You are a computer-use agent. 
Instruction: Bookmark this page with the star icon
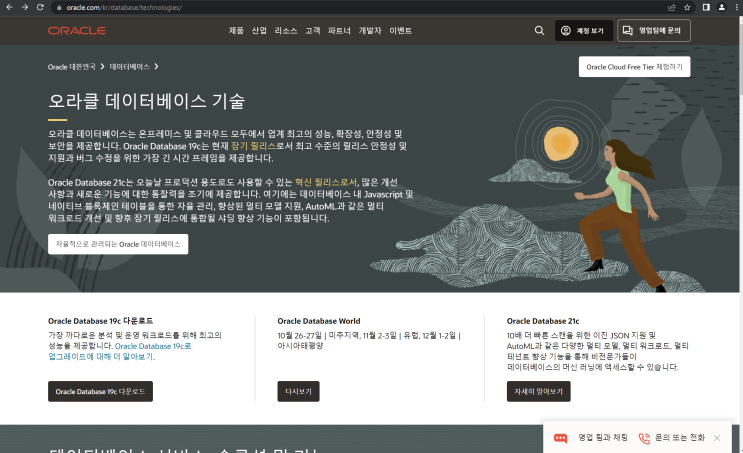coord(687,8)
